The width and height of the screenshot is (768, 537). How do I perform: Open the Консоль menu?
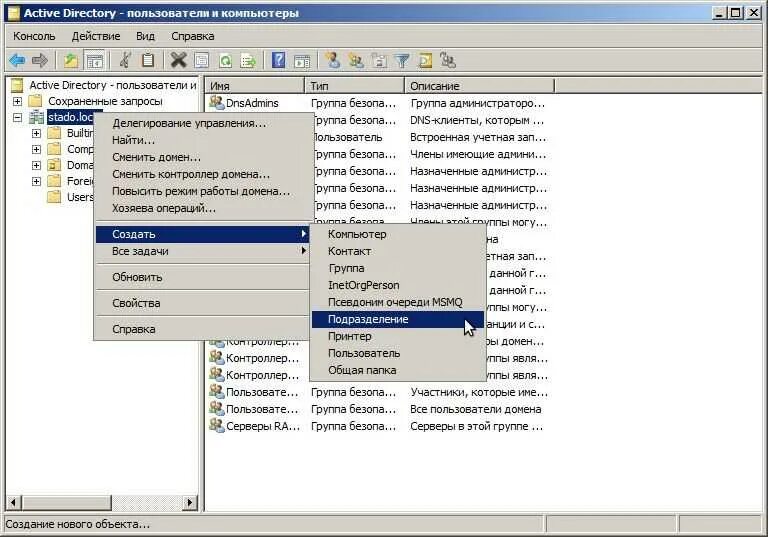pos(34,36)
